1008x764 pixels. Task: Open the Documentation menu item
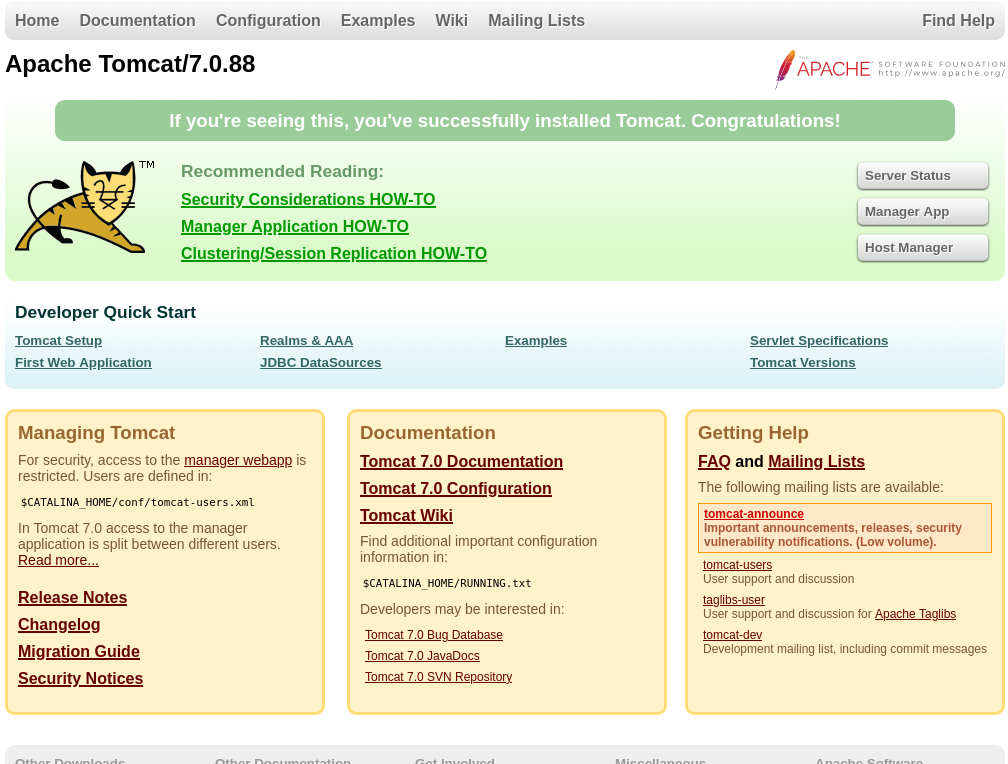[x=137, y=20]
